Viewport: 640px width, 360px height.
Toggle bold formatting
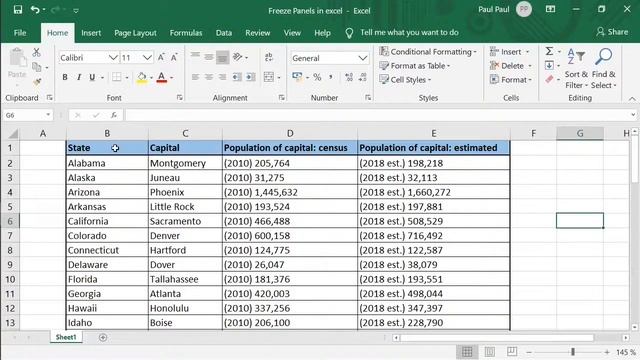pyautogui.click(x=64, y=77)
